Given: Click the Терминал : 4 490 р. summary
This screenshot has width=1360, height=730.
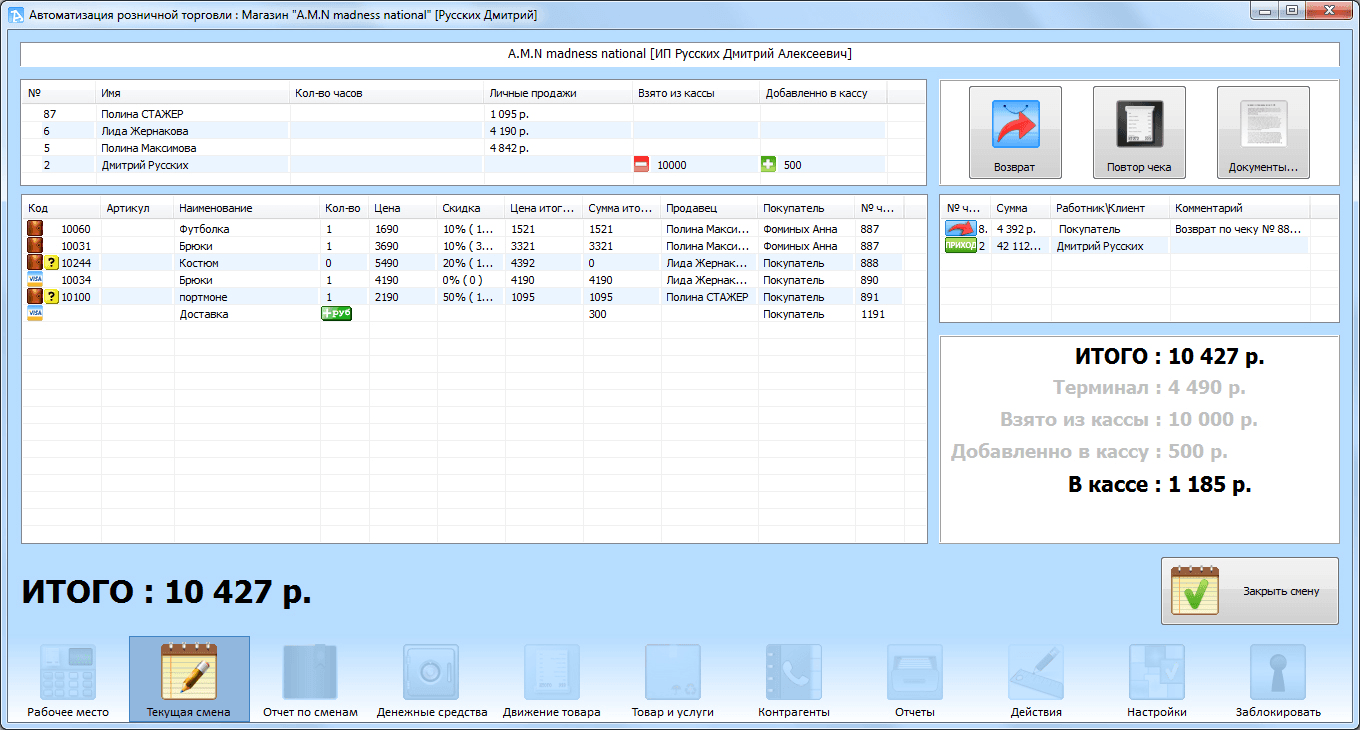Looking at the screenshot, I should pyautogui.click(x=1150, y=388).
